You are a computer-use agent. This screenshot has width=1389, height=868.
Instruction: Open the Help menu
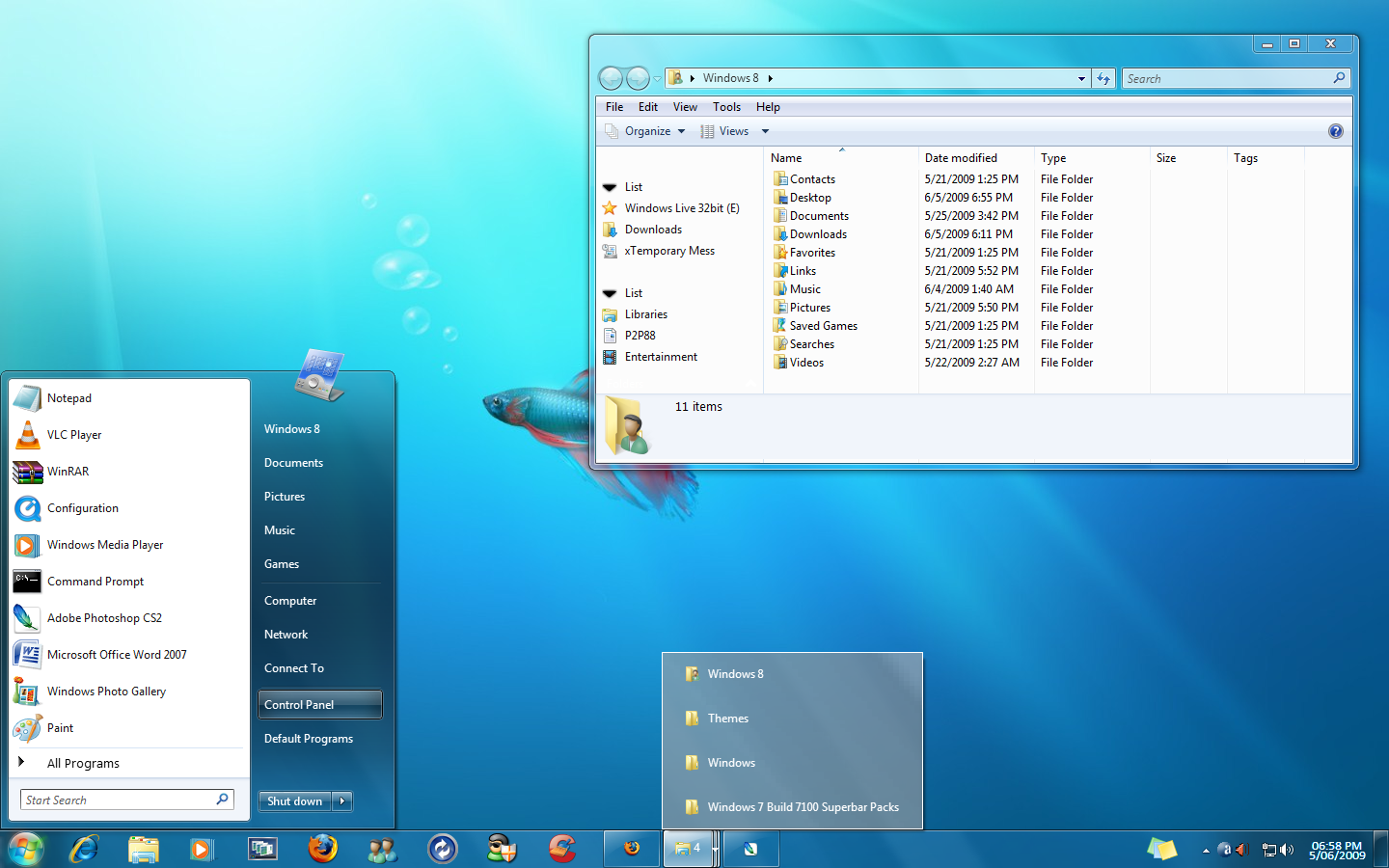(x=768, y=107)
